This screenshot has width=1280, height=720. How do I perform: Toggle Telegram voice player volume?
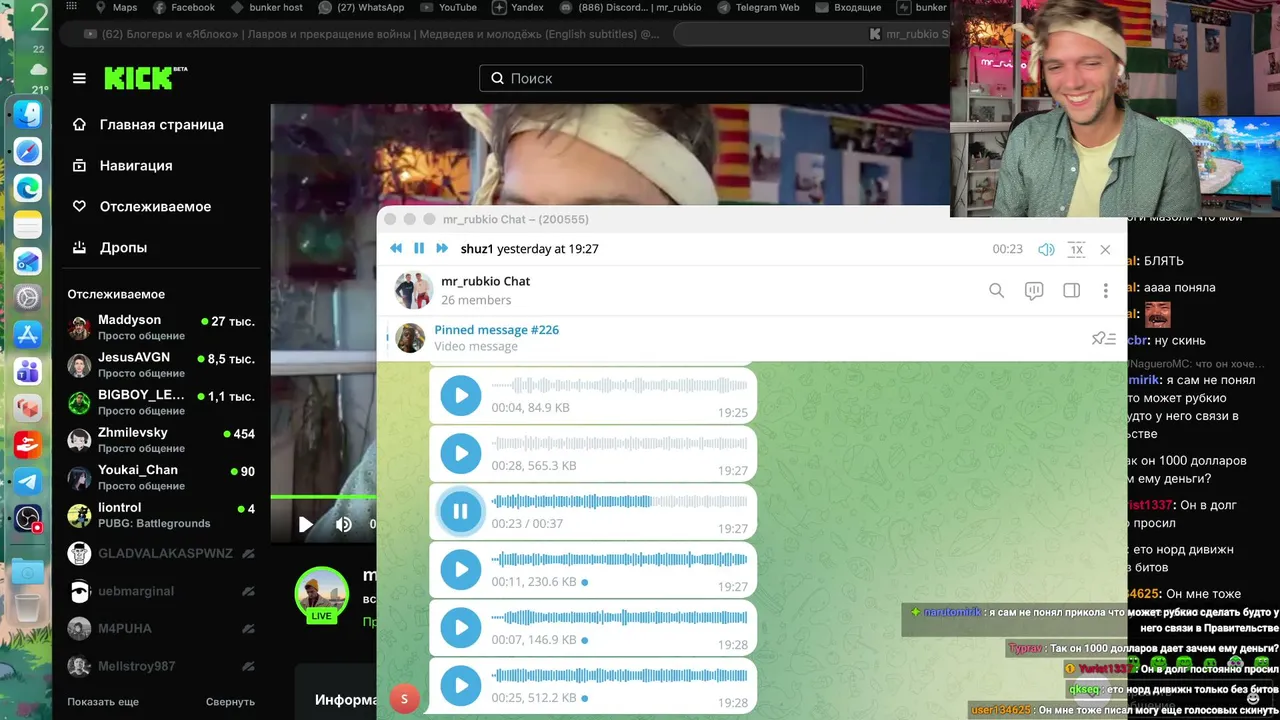click(x=1046, y=249)
